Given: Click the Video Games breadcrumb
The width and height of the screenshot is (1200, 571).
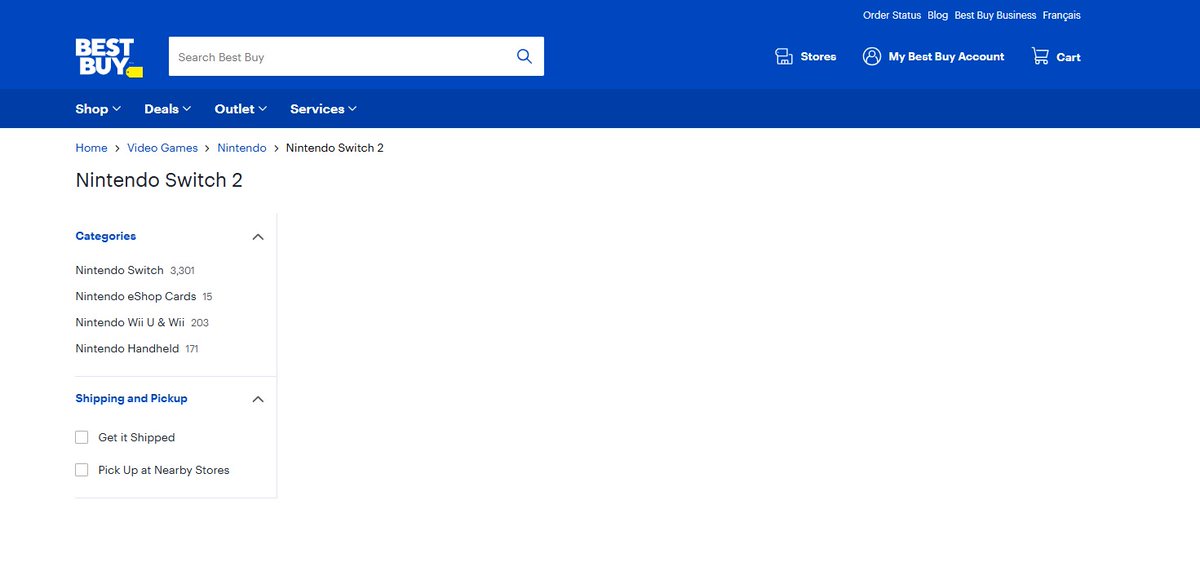Looking at the screenshot, I should pos(162,148).
